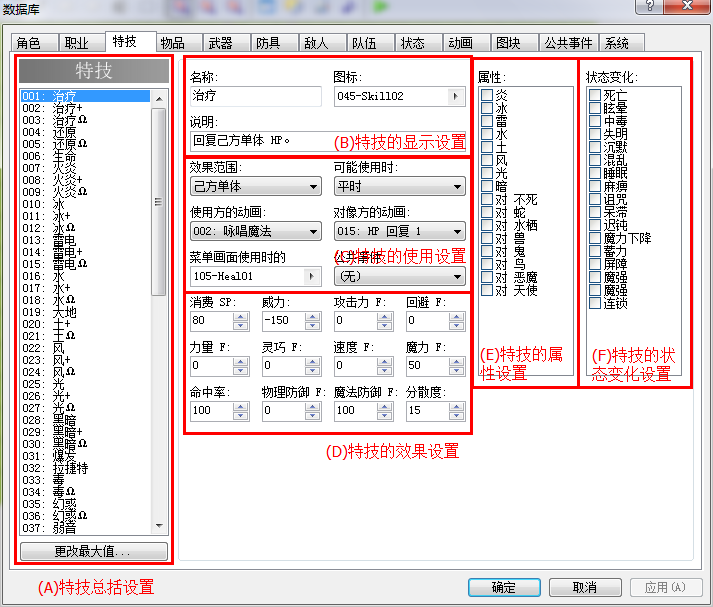The height and width of the screenshot is (607, 713).
Task: Select skill 004: 还原 in the list
Action: [x=85, y=132]
